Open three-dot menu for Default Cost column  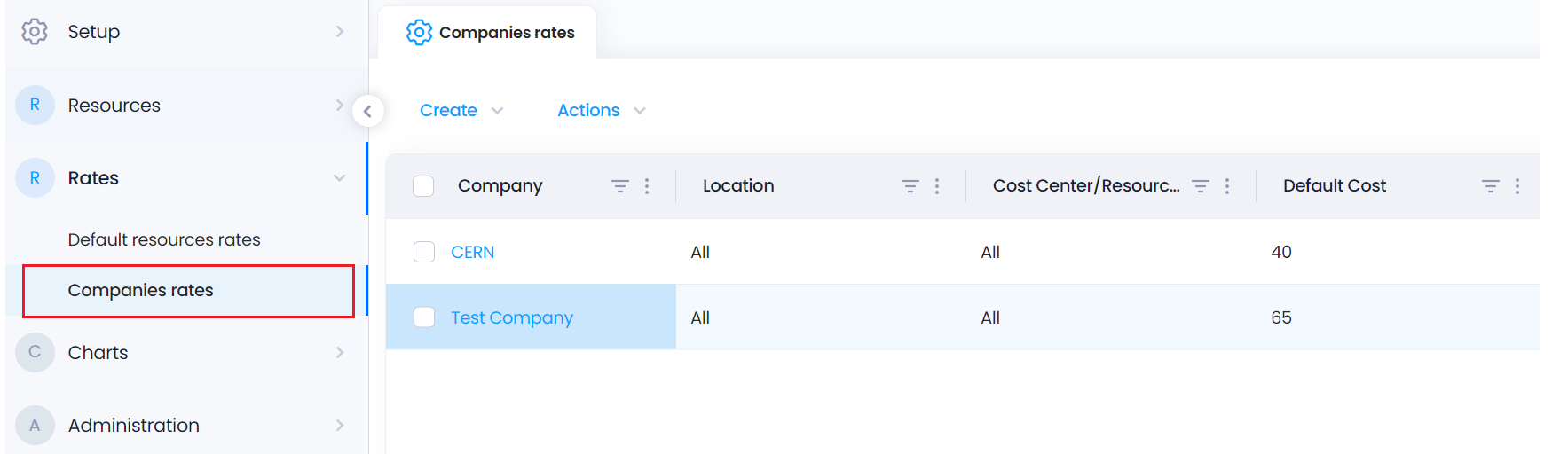[1517, 186]
